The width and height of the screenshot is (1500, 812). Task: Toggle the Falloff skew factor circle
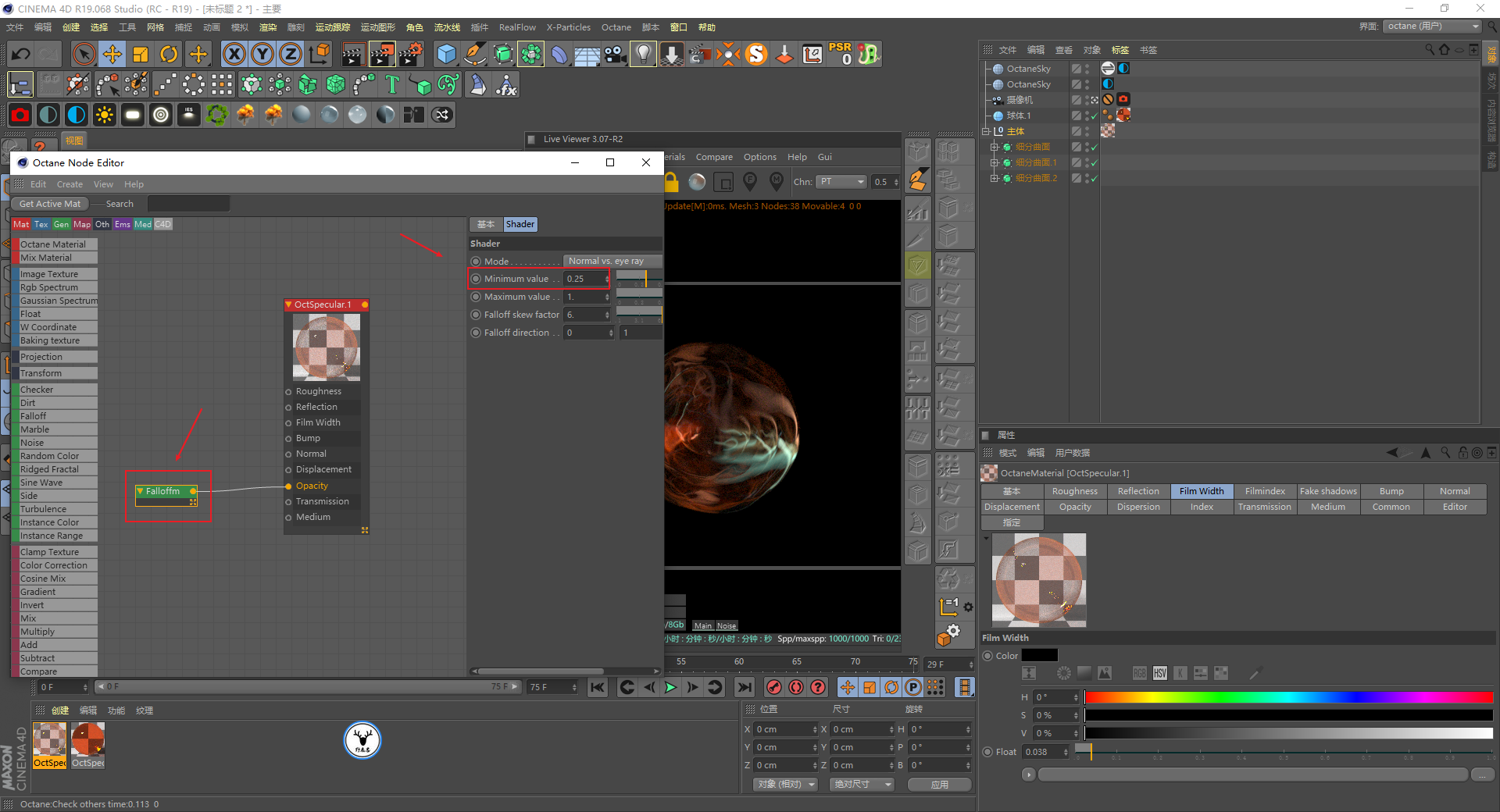coord(476,315)
